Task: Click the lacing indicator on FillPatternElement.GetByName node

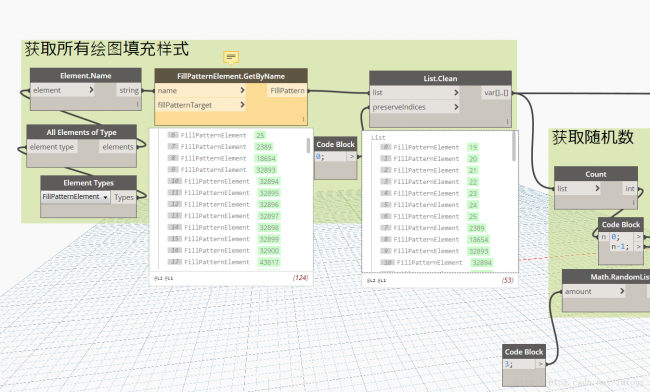Action: 303,119
